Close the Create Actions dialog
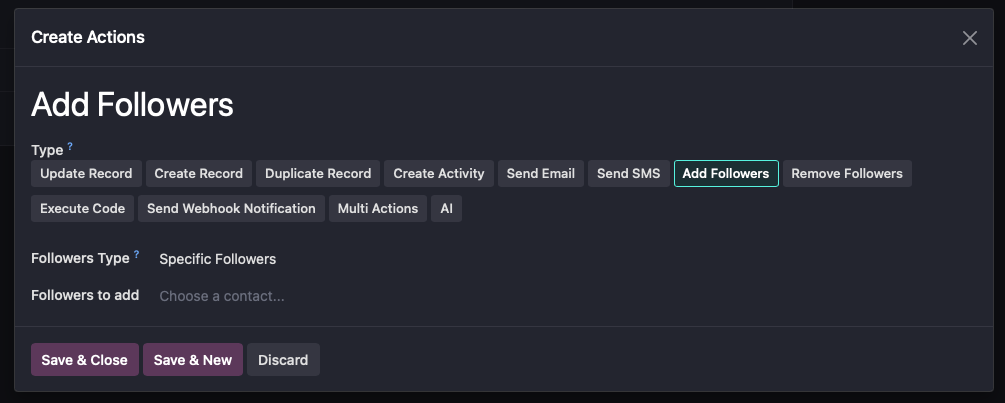This screenshot has width=1005, height=403. coord(969,38)
